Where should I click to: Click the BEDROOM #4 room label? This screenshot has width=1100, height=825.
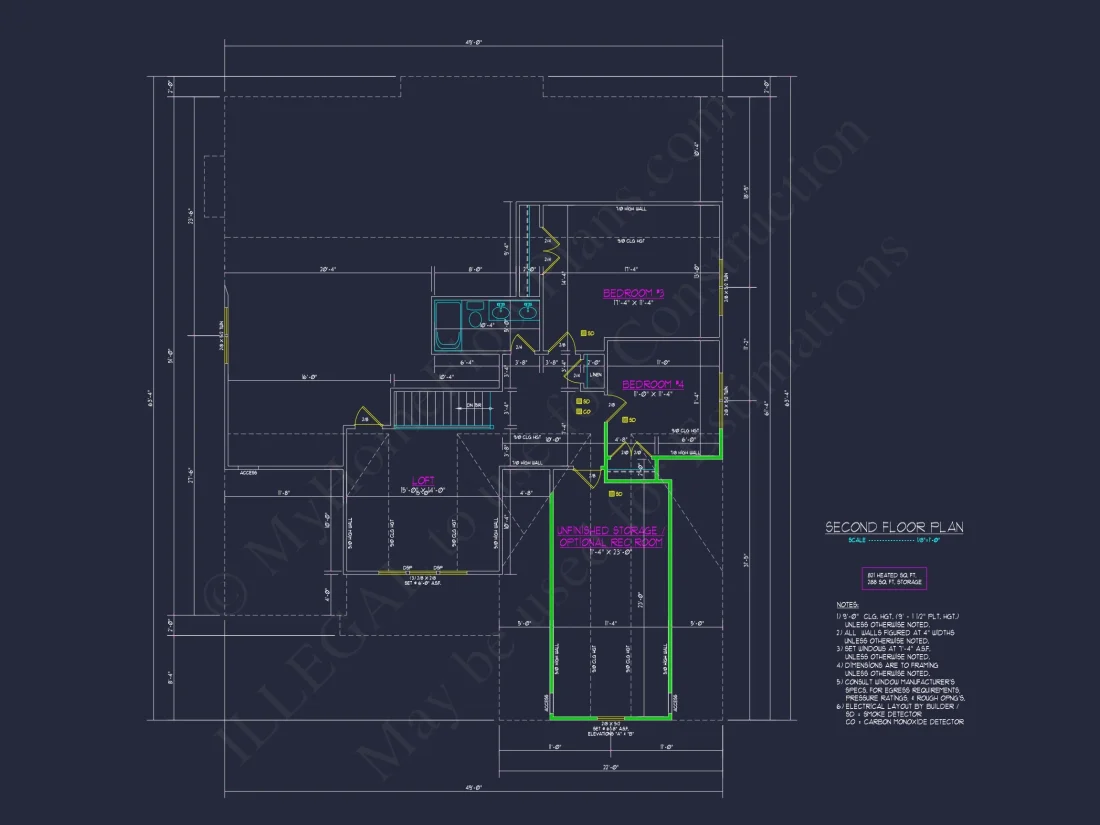pos(653,384)
